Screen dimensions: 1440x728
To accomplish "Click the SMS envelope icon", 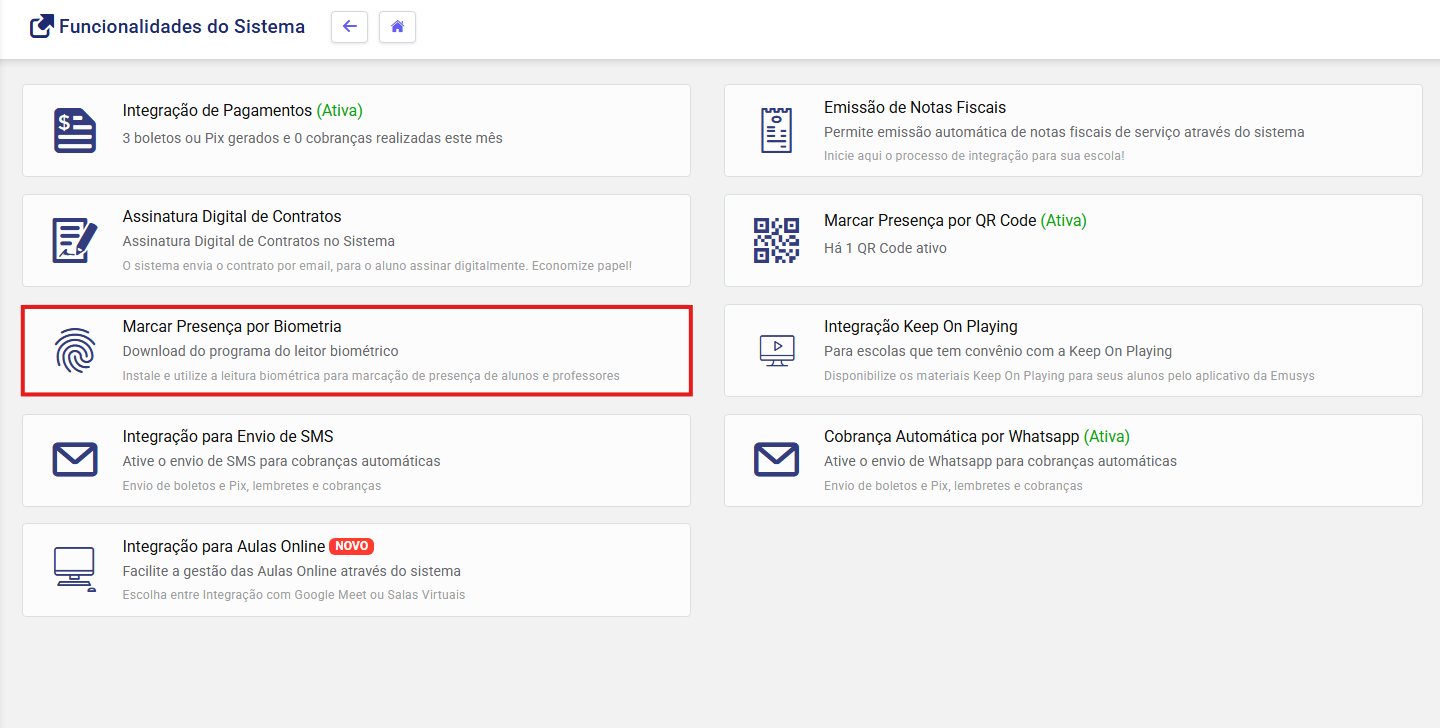I will click(x=75, y=460).
